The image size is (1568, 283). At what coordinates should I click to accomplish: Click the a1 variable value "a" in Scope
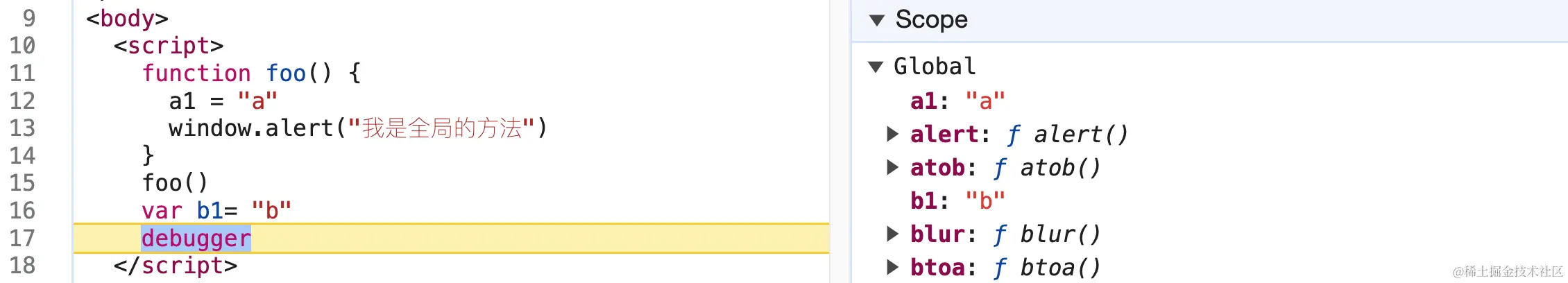985,101
